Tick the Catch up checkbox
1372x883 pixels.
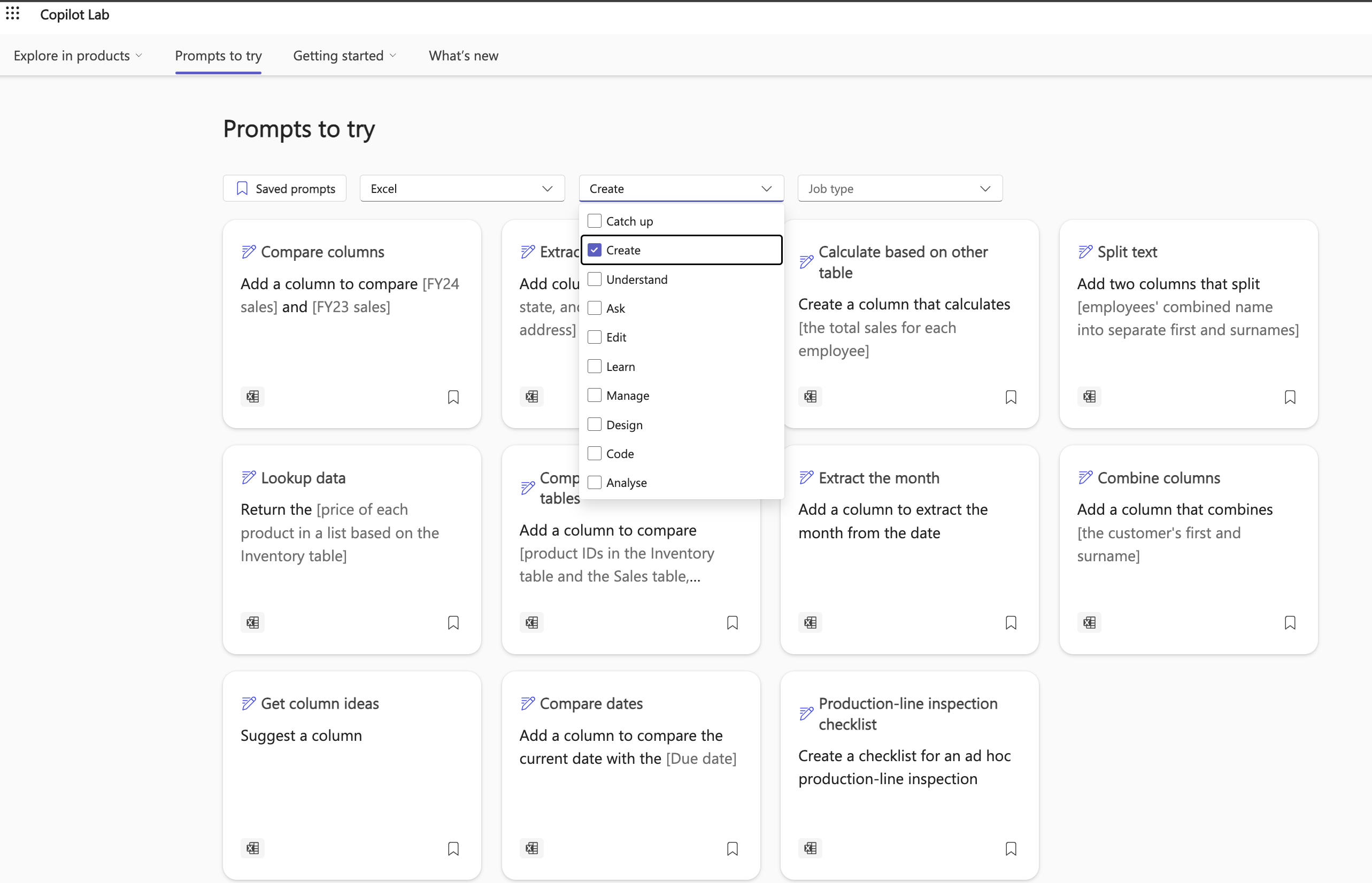point(594,221)
